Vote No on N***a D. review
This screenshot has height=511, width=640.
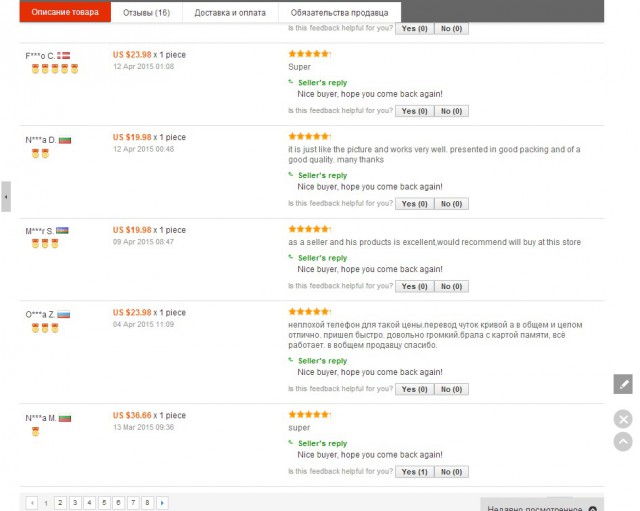pos(451,204)
